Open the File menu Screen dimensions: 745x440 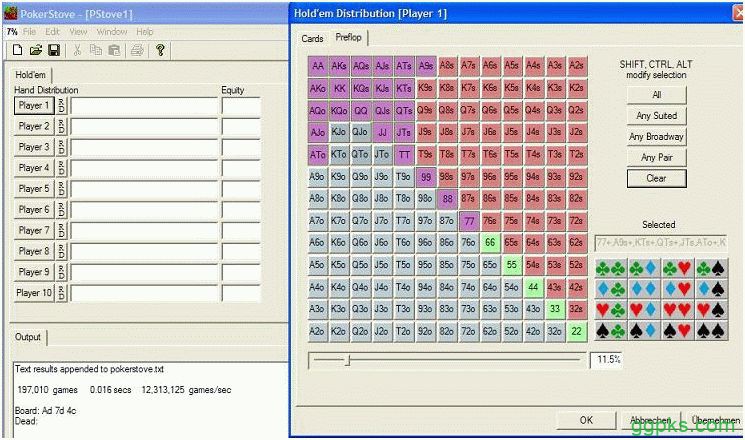tap(29, 32)
